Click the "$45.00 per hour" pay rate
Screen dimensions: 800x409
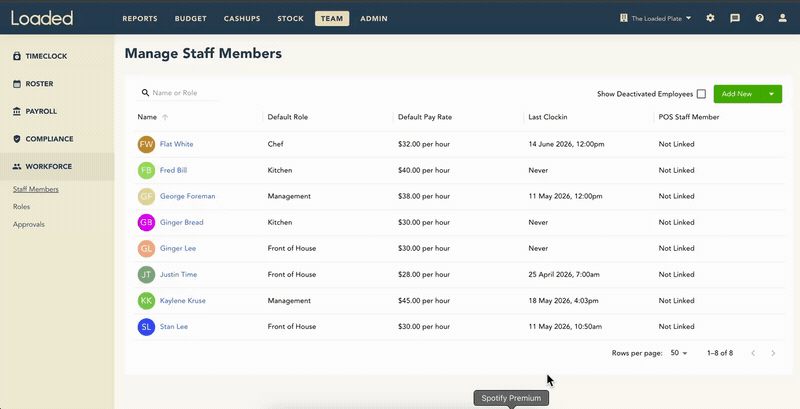424,301
